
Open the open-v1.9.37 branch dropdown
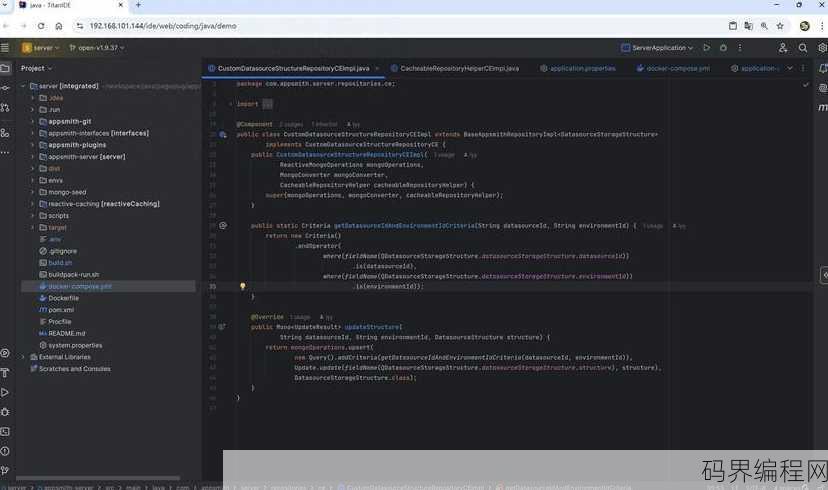click(x=97, y=48)
